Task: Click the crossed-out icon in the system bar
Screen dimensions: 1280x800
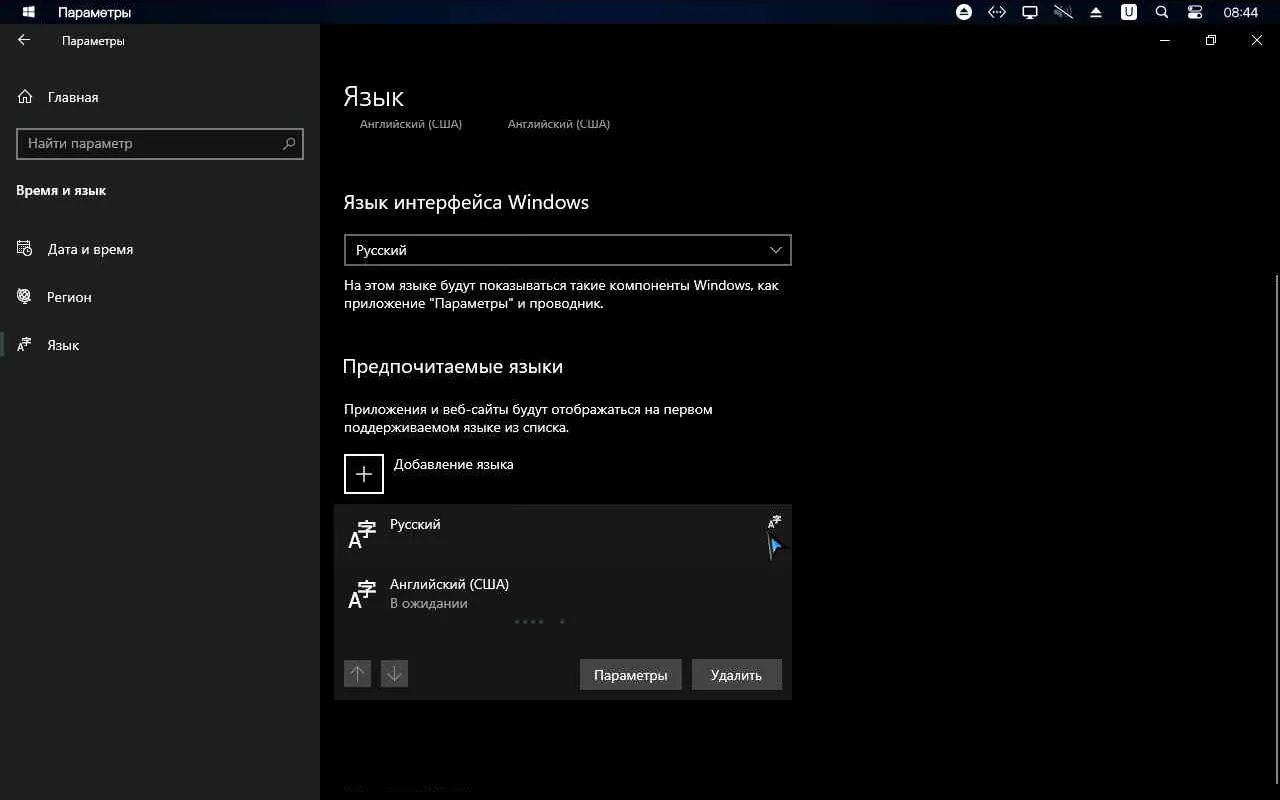Action: tap(1063, 12)
